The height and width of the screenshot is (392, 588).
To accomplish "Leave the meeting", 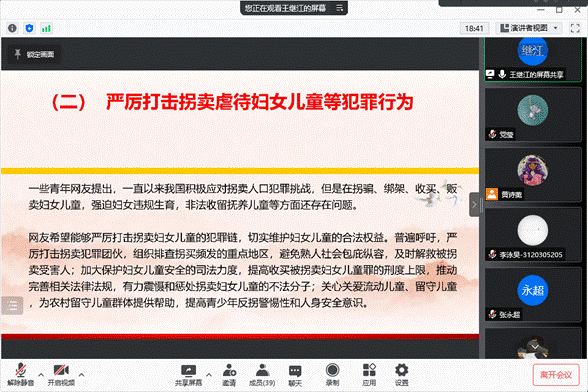I will pos(556,375).
